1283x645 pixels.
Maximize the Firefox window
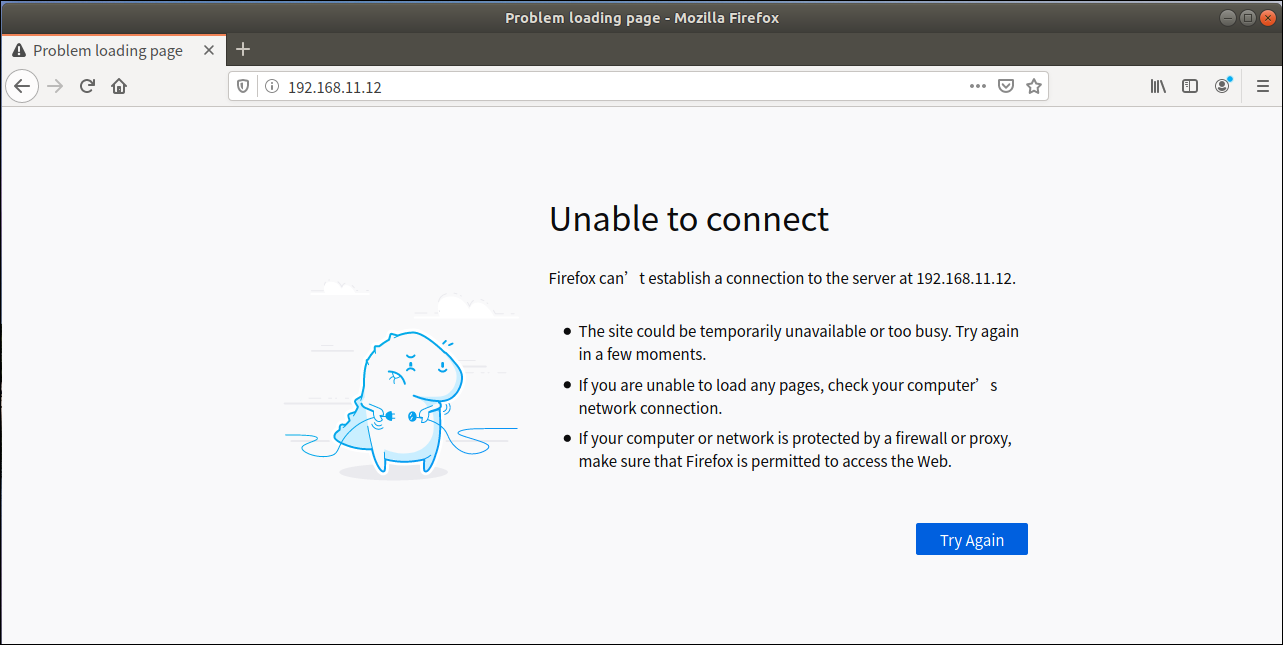tap(1247, 17)
